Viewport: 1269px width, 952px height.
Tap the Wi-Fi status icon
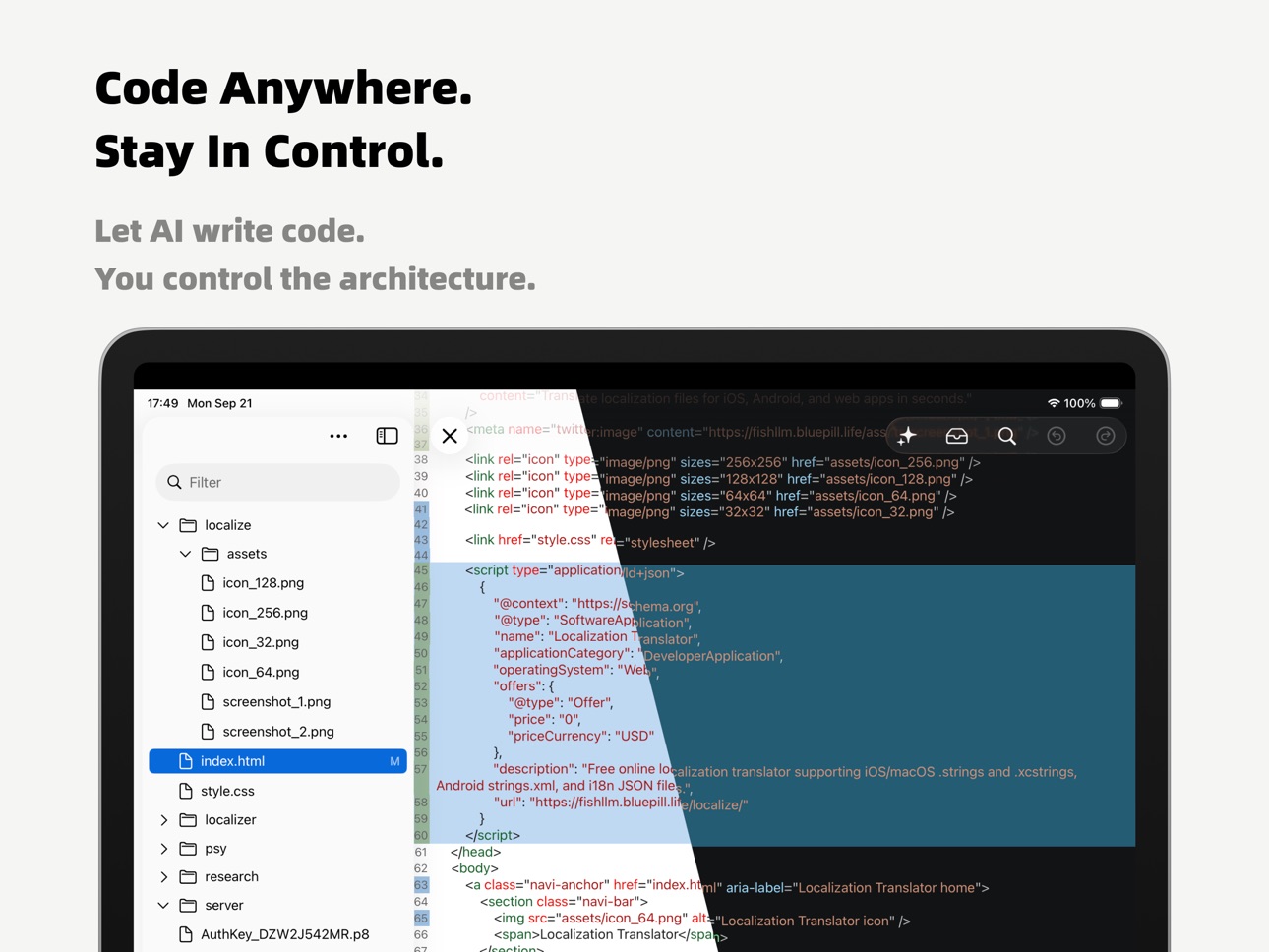tap(1054, 403)
